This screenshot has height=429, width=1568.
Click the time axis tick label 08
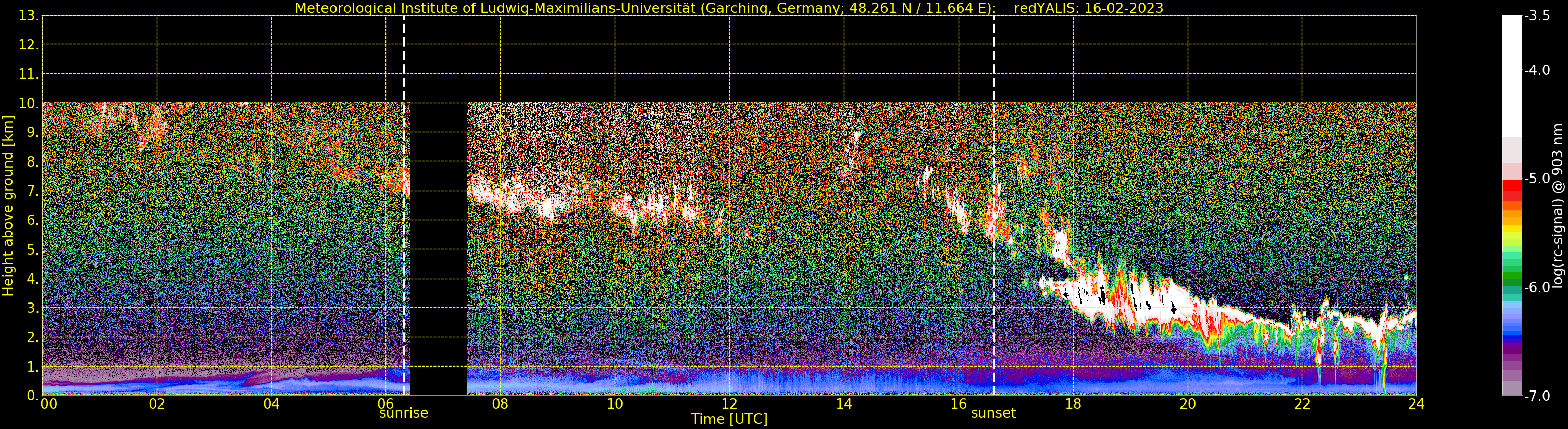pos(500,404)
